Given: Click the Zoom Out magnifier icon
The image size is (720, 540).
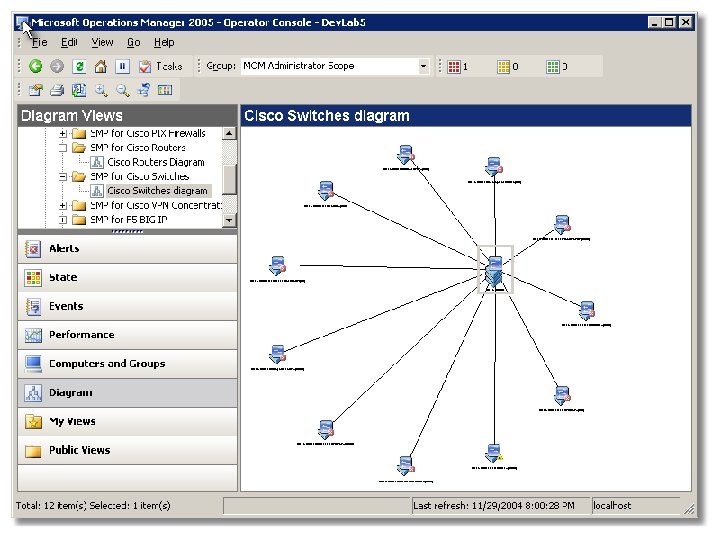Looking at the screenshot, I should pos(122,90).
